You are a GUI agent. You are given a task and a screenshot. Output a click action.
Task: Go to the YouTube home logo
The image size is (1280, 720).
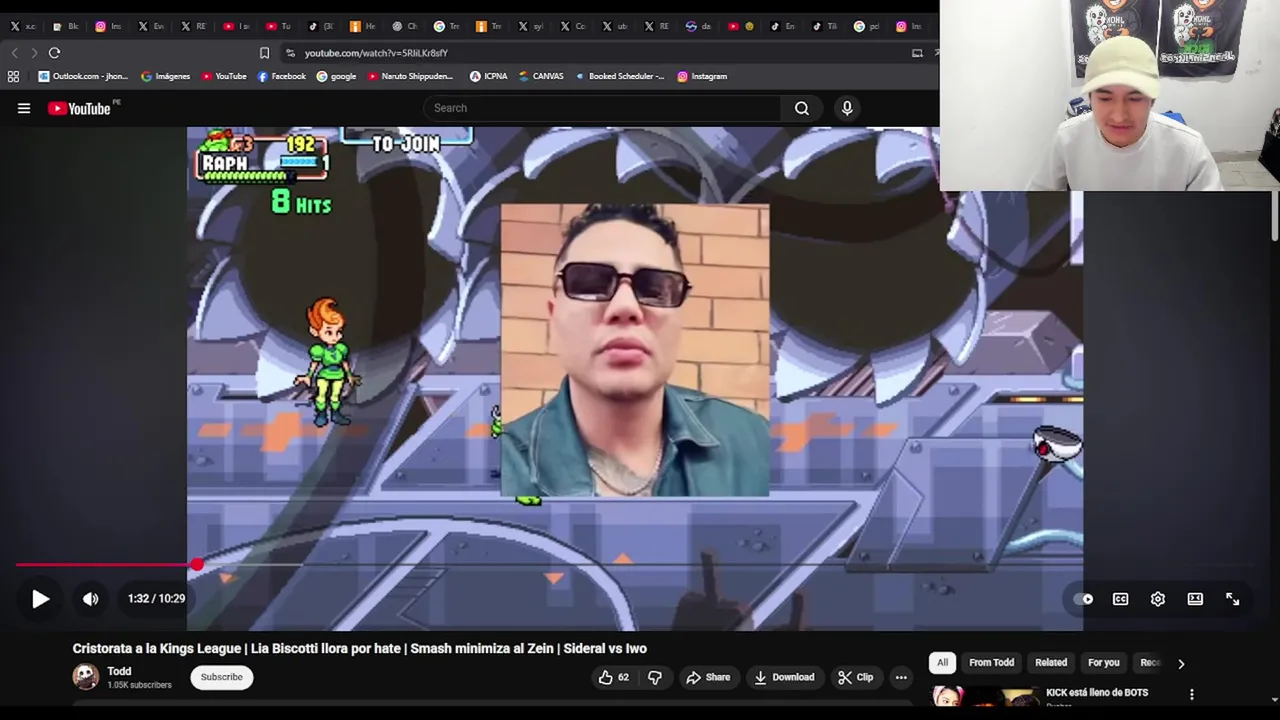click(x=80, y=108)
